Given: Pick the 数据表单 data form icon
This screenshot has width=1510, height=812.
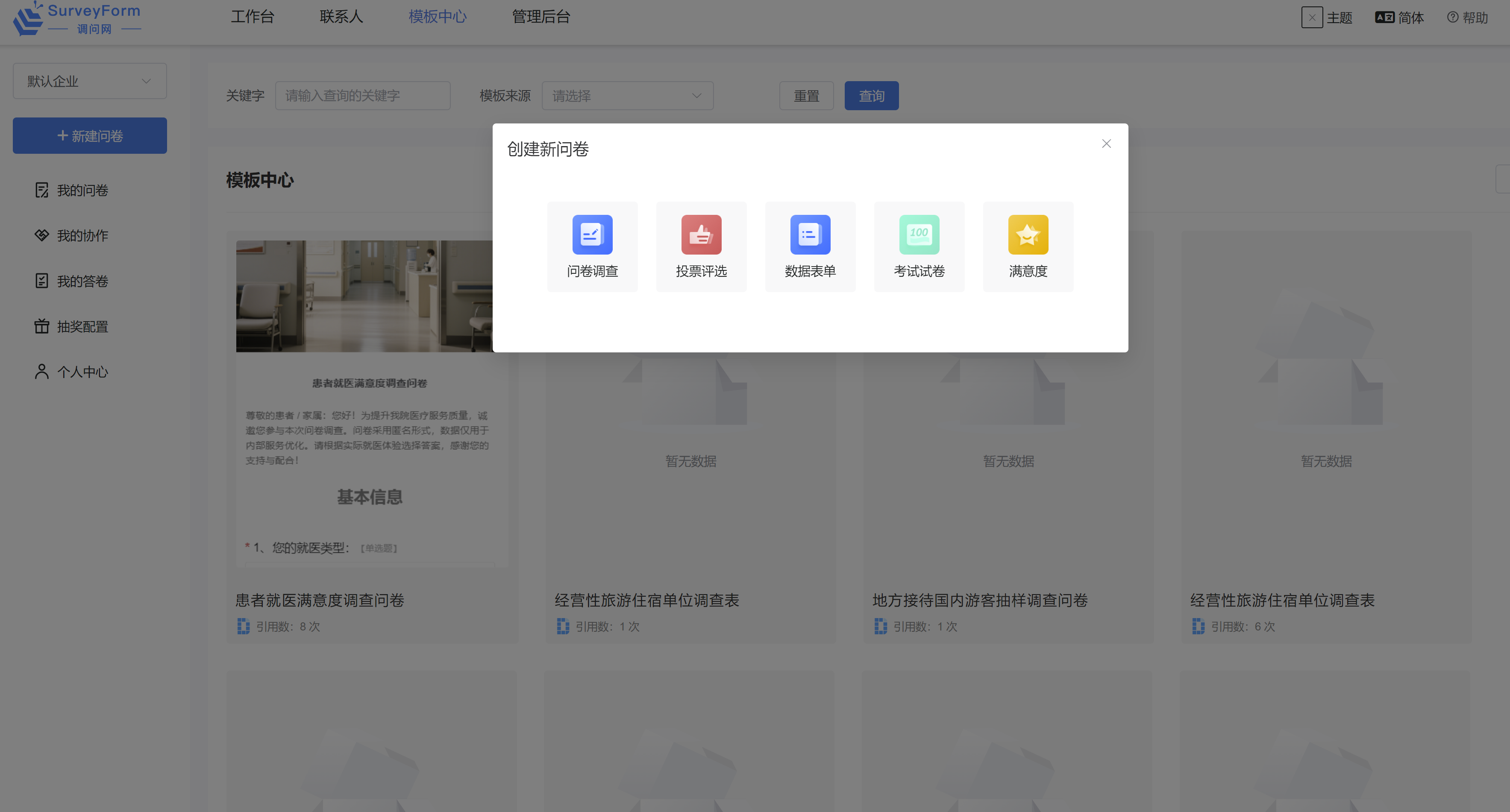Looking at the screenshot, I should (810, 235).
